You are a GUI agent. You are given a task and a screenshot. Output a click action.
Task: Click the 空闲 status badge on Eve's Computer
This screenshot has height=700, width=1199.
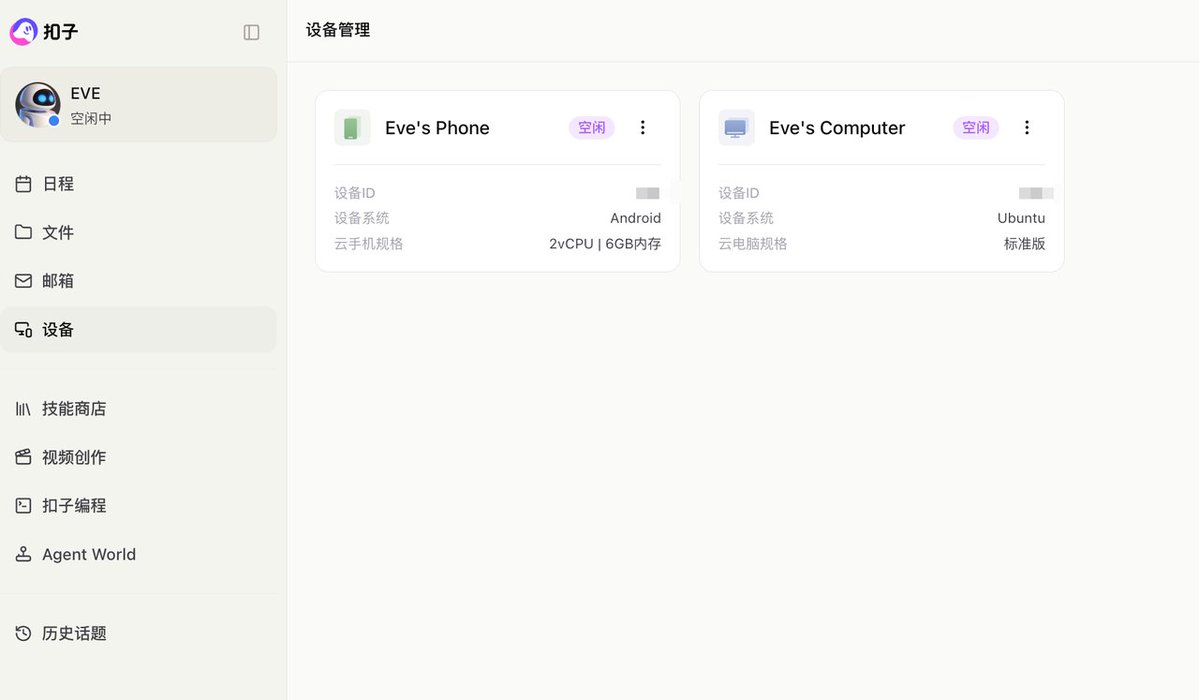975,127
